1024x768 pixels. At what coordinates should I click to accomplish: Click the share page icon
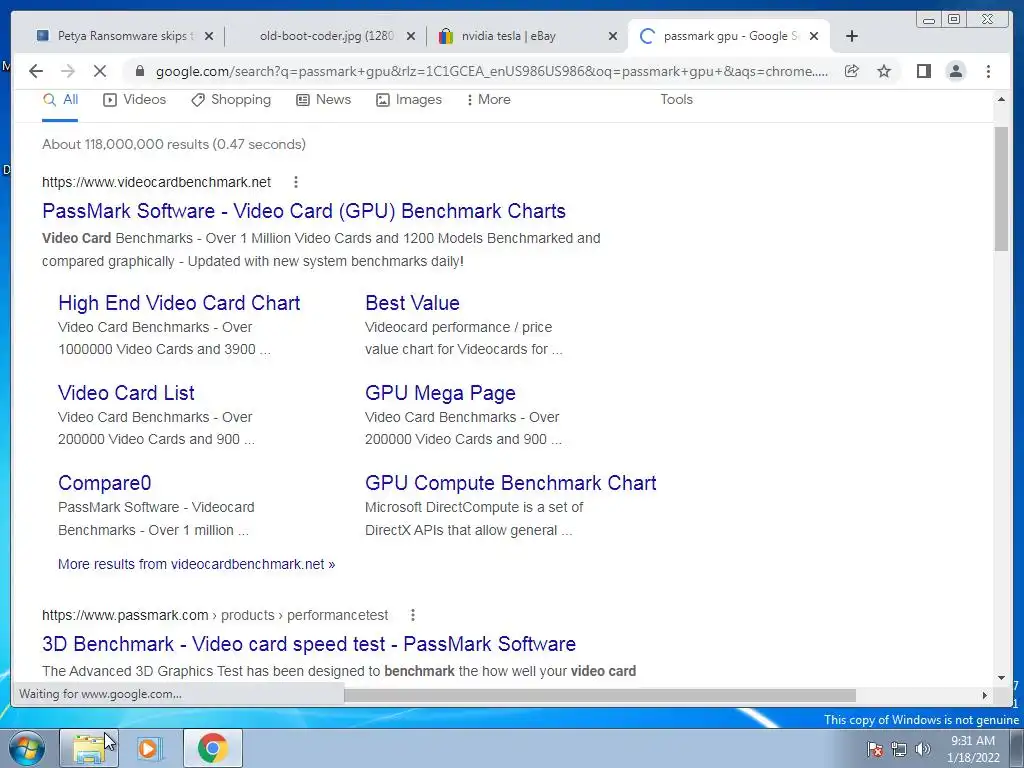pyautogui.click(x=852, y=71)
